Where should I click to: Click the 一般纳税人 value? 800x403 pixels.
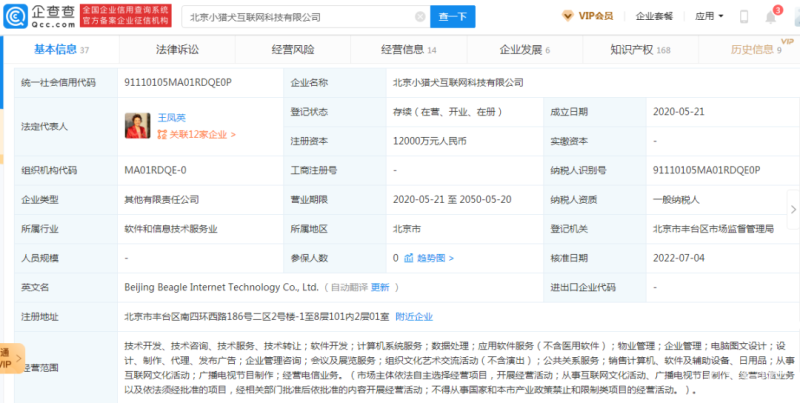(x=677, y=200)
